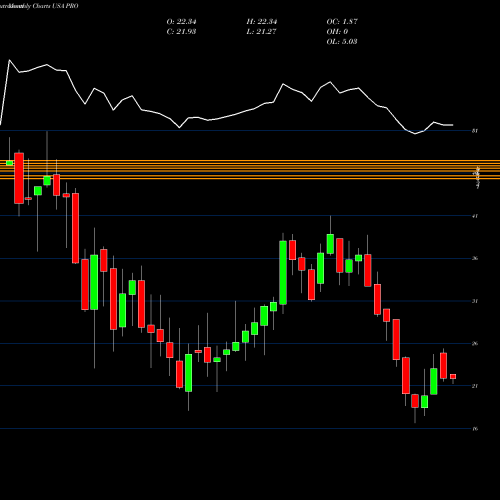Click the OL: 5.03 reading
This screenshot has height=500, width=500.
click(342, 42)
